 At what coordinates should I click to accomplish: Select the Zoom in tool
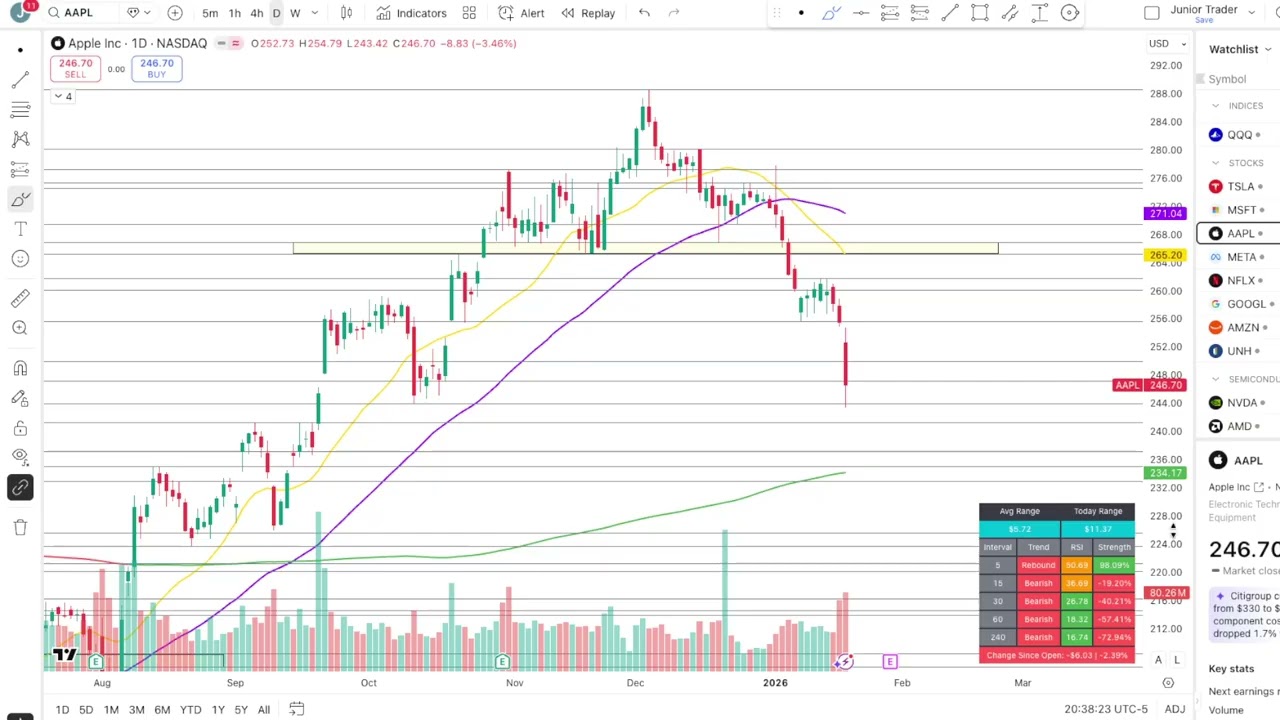pyautogui.click(x=20, y=328)
